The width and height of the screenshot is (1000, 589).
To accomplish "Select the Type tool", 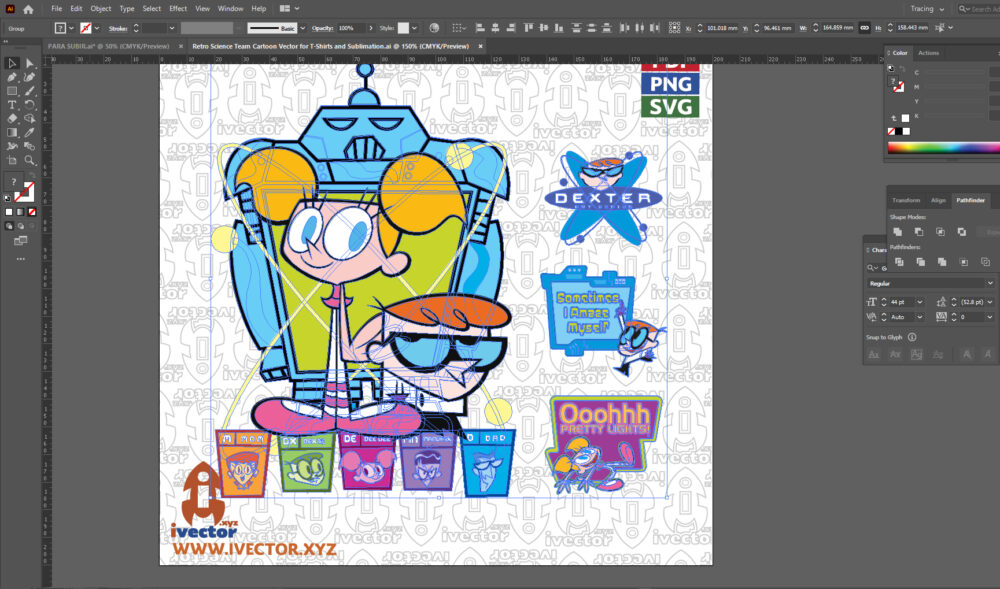I will click(11, 105).
